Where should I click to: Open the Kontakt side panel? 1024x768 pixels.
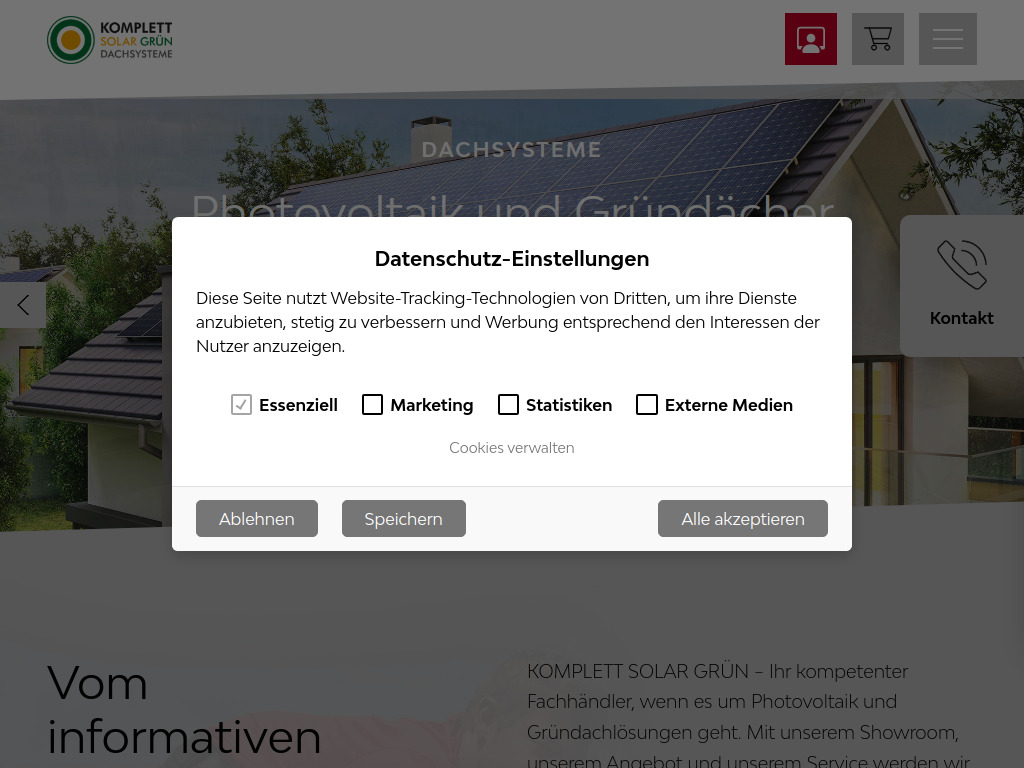pyautogui.click(x=961, y=285)
